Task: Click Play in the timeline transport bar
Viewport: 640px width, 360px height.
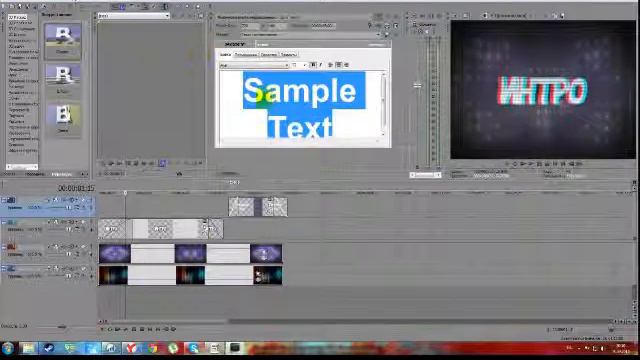Action: 126,329
